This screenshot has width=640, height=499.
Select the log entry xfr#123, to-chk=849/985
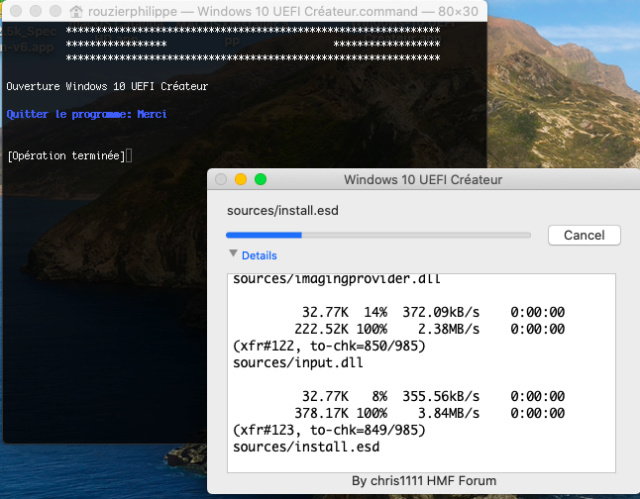coord(329,430)
